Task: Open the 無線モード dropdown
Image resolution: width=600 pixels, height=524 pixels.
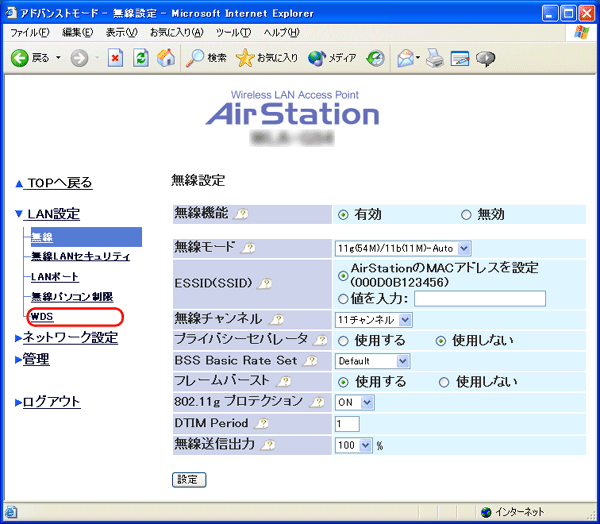Action: 402,247
